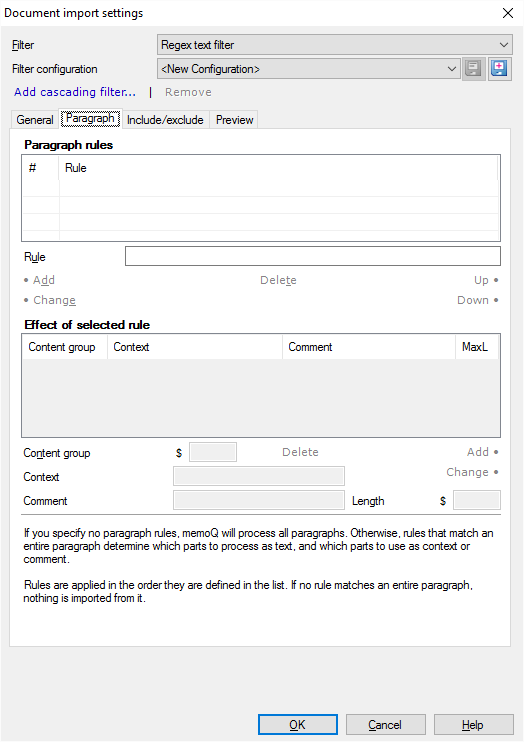The image size is (524, 742).
Task: Go to the Preview tab
Action: coord(234,120)
